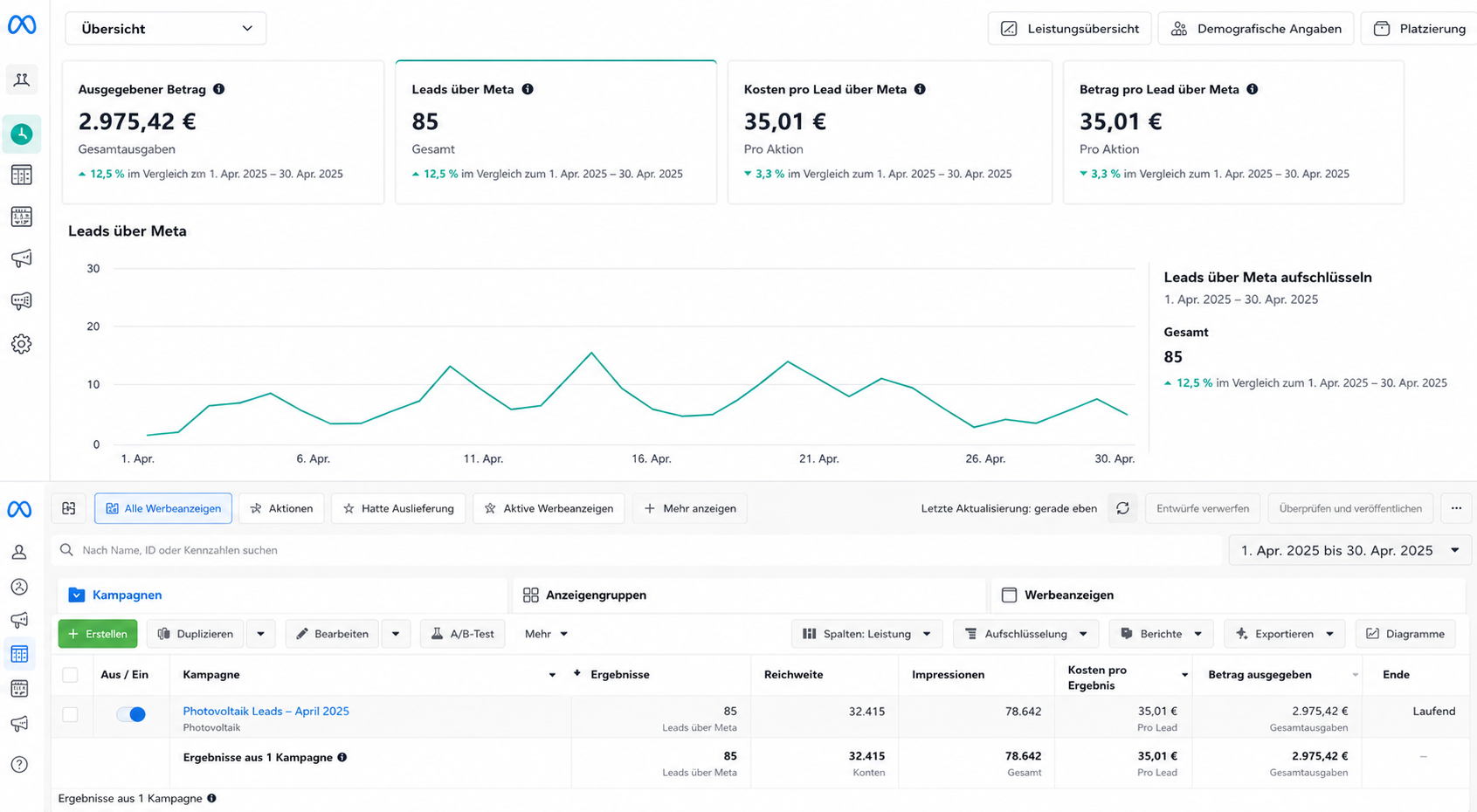Click the Meta logo in the lower Ads Manager
The image size is (1477, 812).
tap(19, 509)
